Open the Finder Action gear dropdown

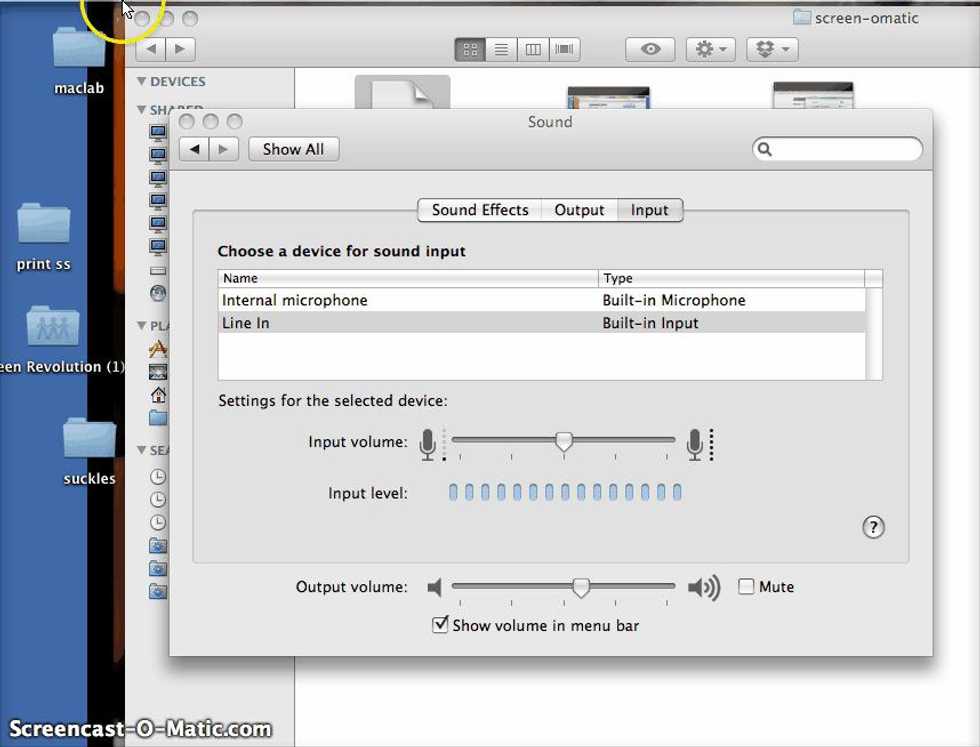click(x=712, y=49)
